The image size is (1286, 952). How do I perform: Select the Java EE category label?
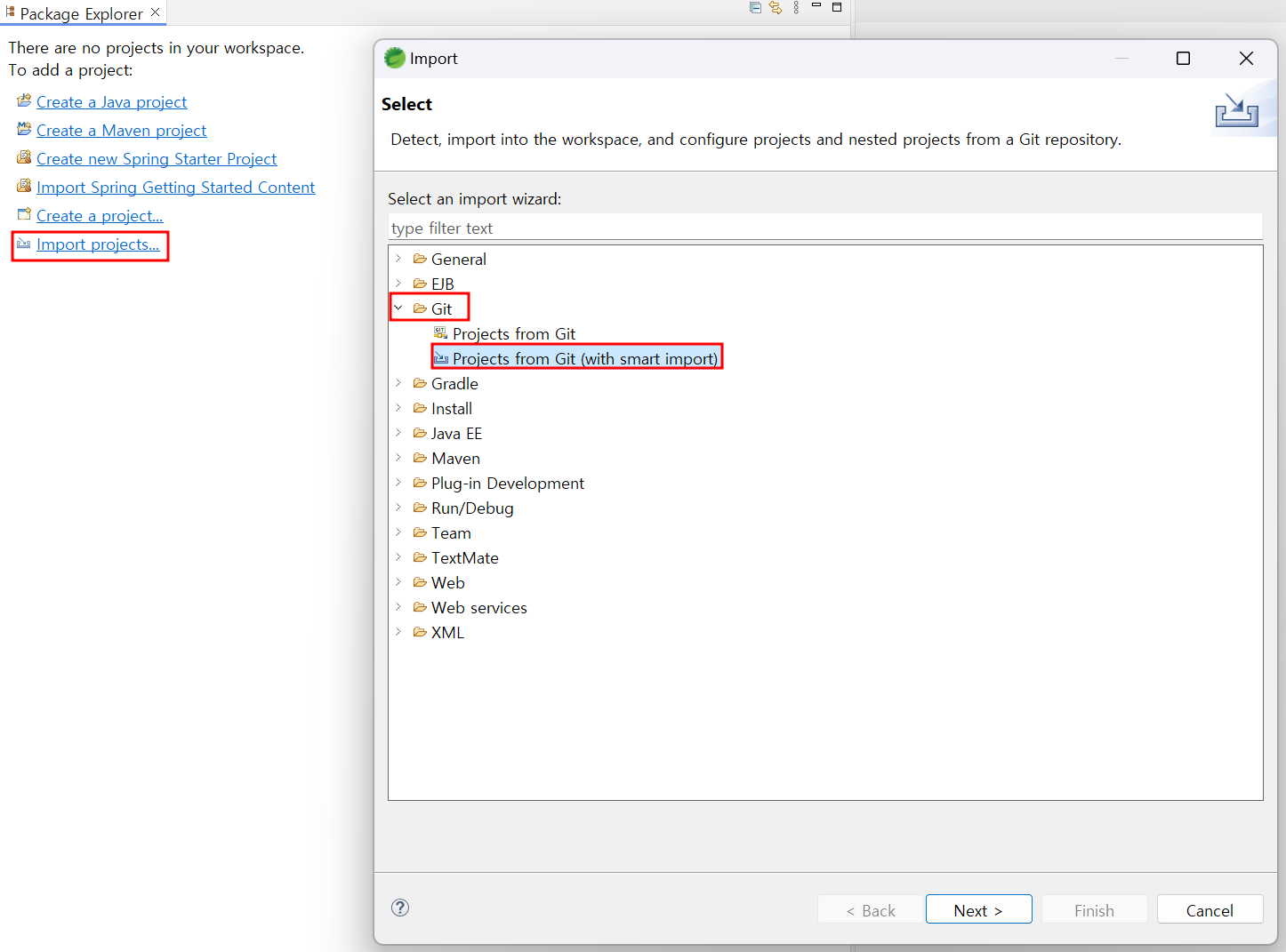click(456, 433)
